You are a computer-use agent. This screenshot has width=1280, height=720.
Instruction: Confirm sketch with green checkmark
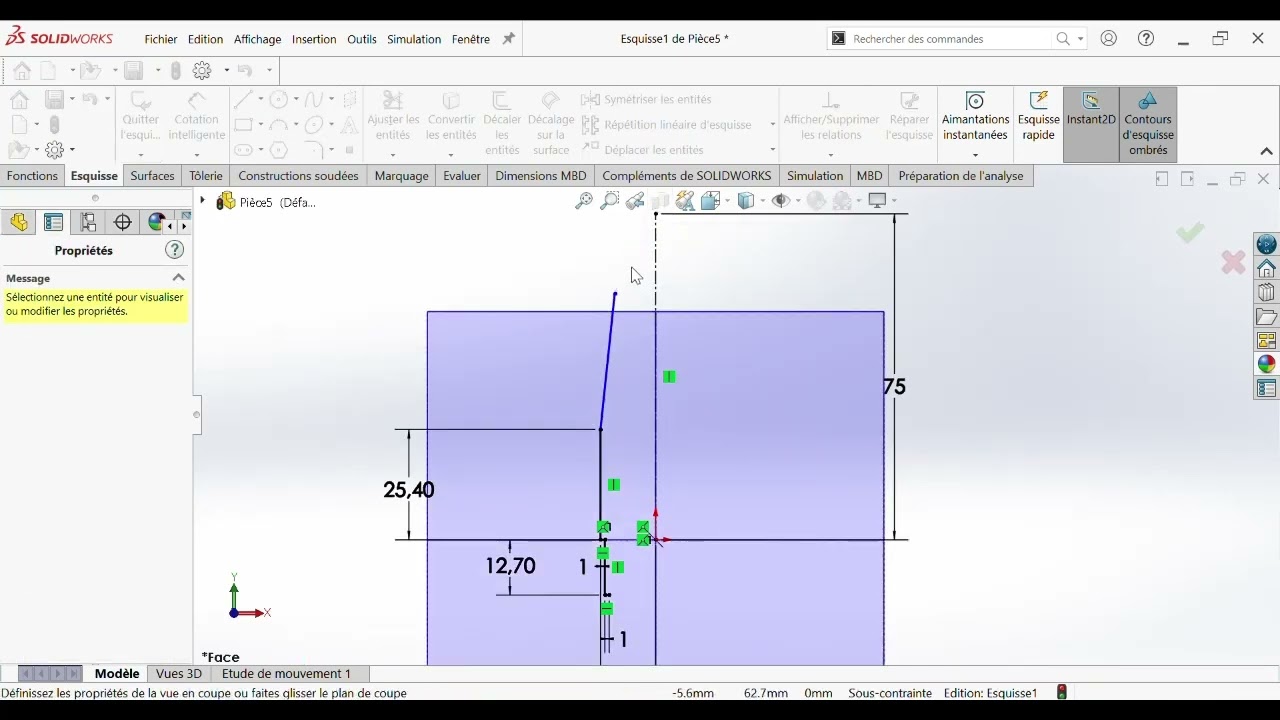pos(1189,233)
